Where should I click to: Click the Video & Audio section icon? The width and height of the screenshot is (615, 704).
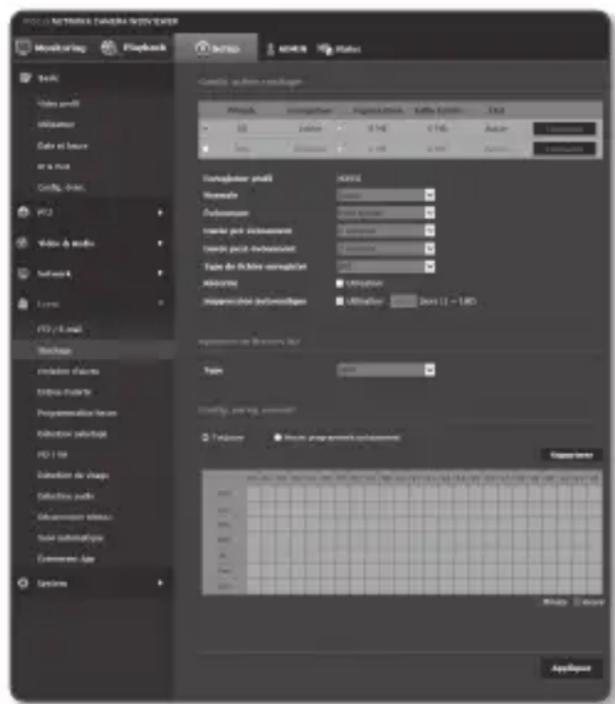click(x=22, y=243)
